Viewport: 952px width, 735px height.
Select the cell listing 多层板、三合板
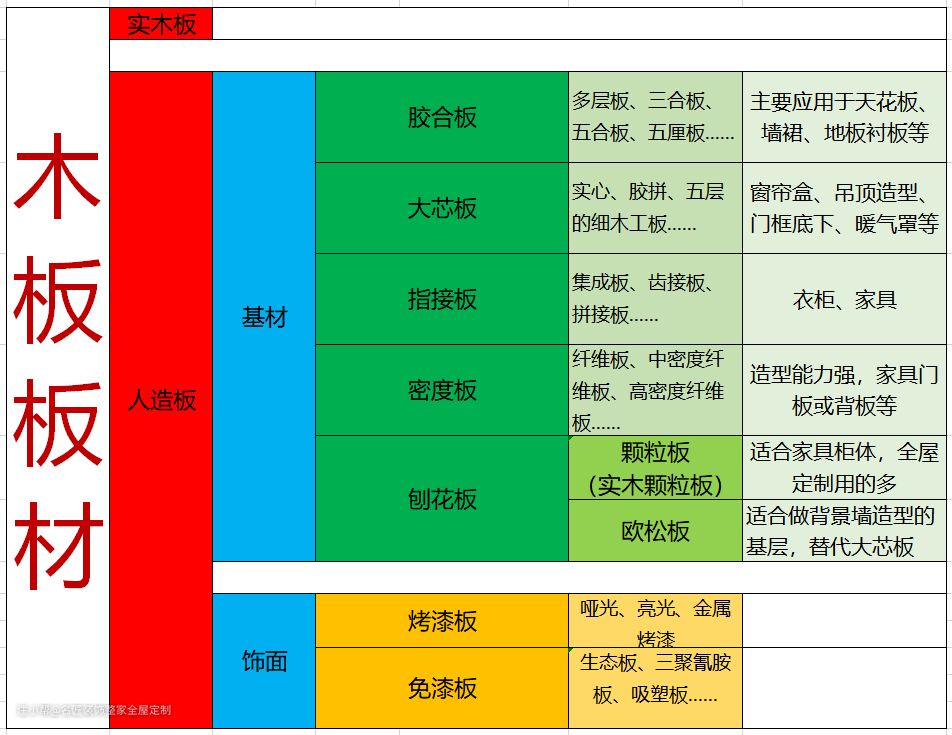click(655, 117)
